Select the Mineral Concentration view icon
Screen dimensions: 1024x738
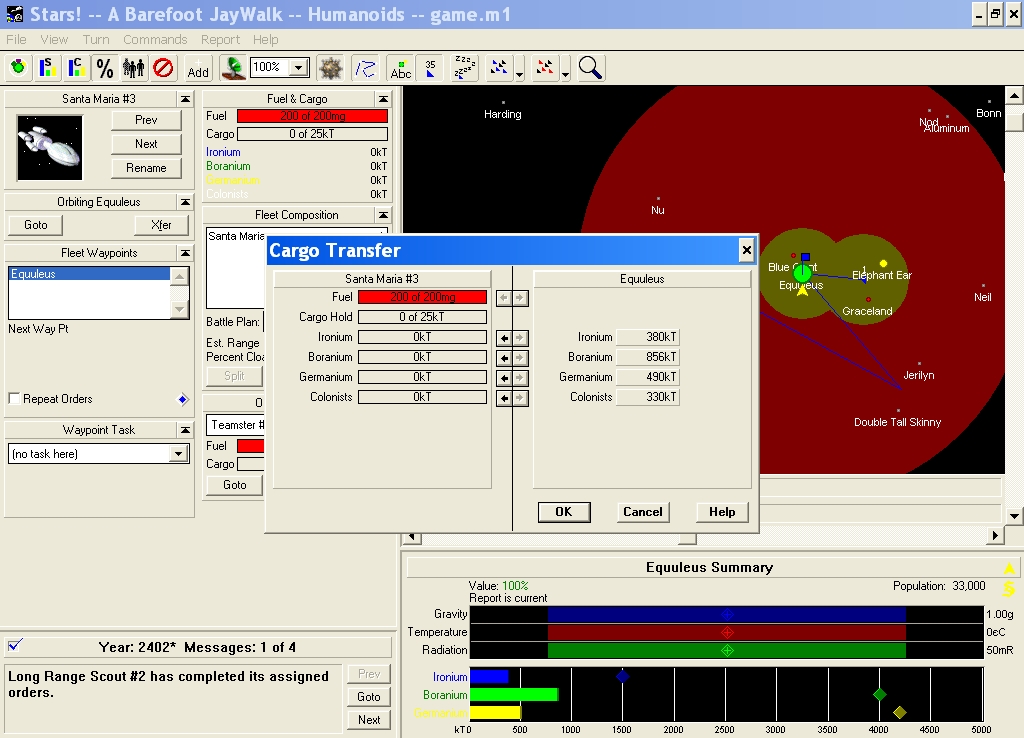click(x=75, y=68)
